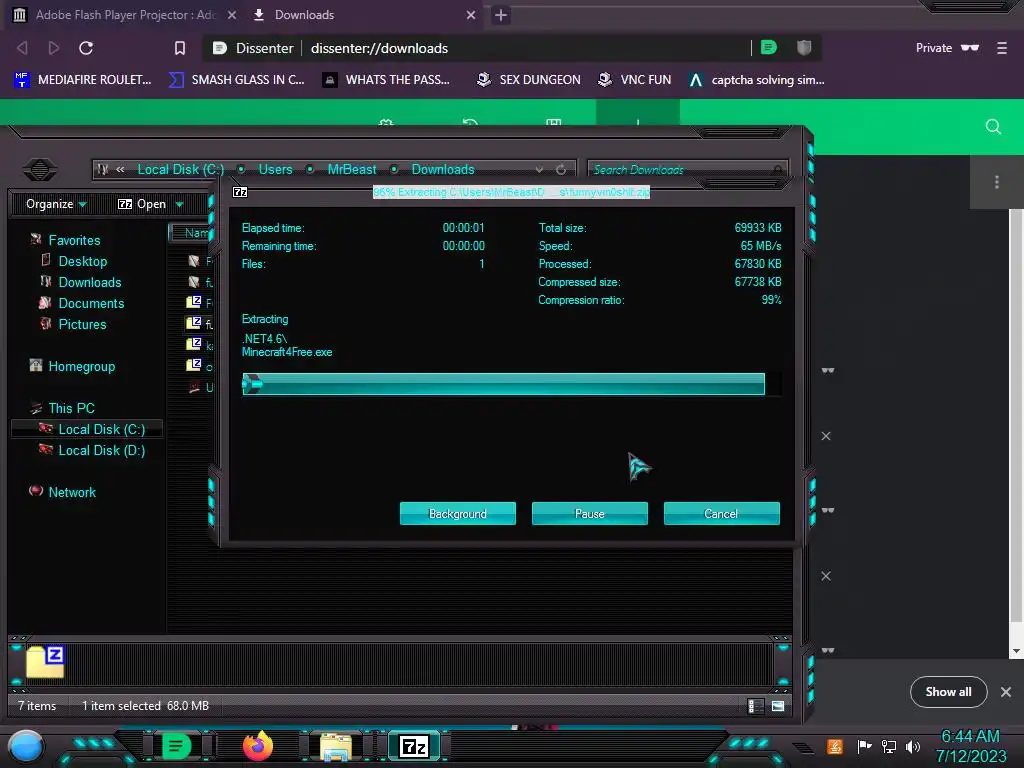The image size is (1024, 768).
Task: Click the zip file preview thumbnail in details pane
Action: [x=45, y=661]
